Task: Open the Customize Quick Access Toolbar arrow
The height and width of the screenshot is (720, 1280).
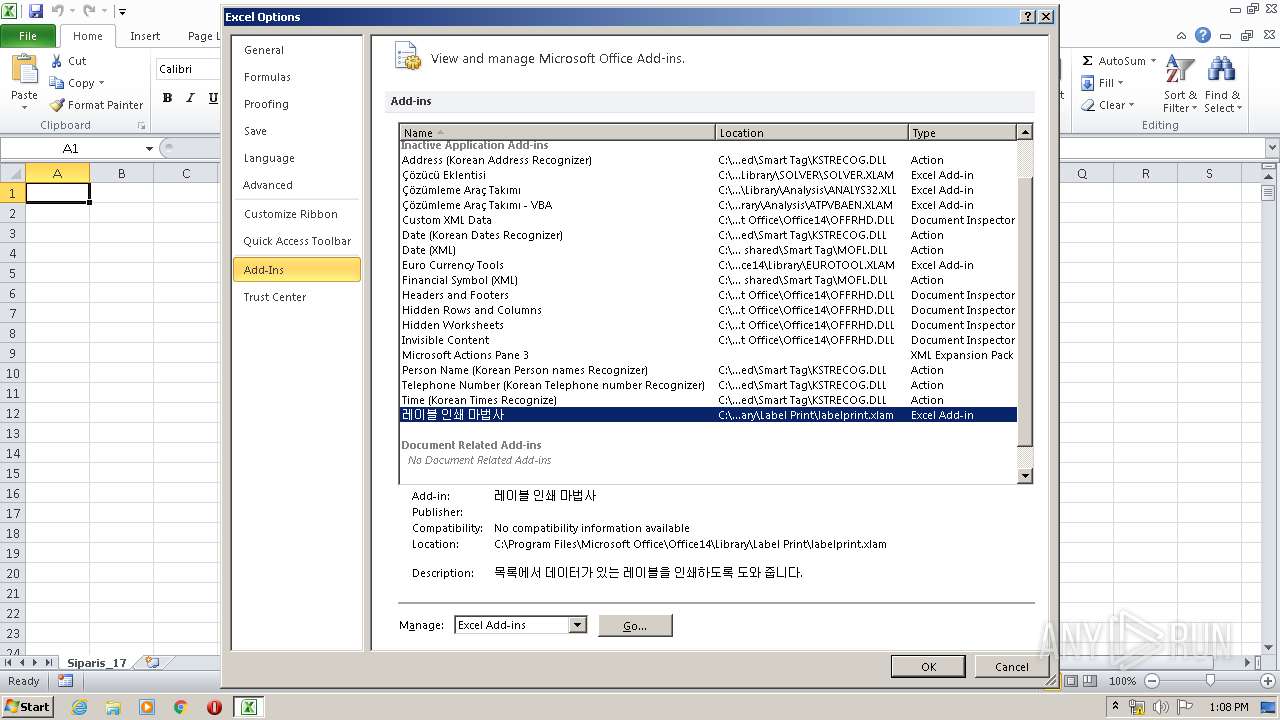Action: [122, 12]
